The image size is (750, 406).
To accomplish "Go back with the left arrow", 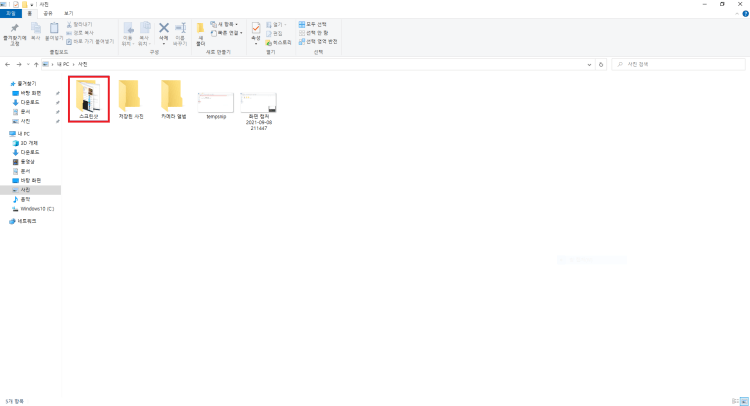I will 8,65.
